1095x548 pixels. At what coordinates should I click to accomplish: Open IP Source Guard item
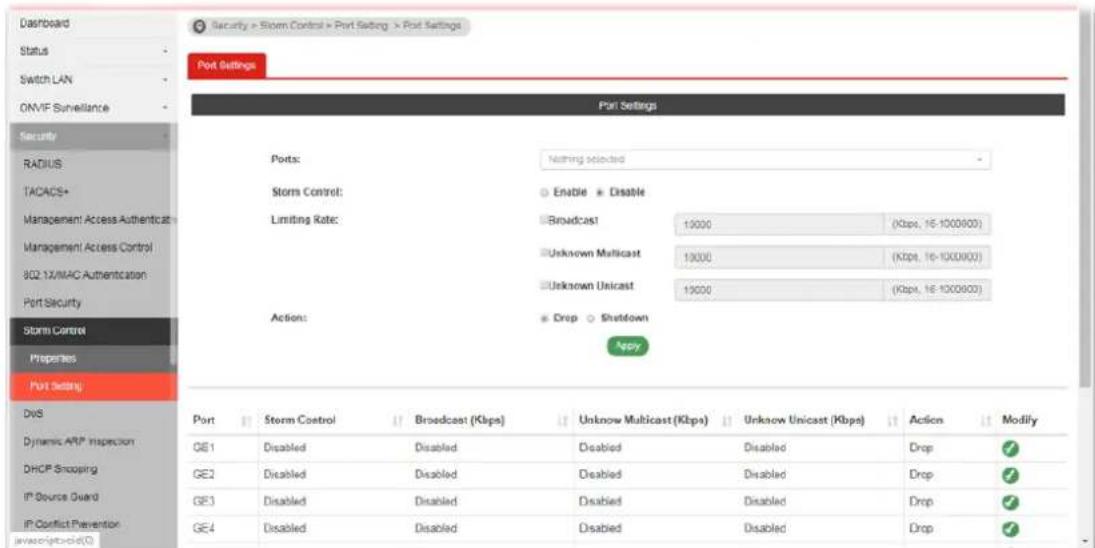click(94, 497)
